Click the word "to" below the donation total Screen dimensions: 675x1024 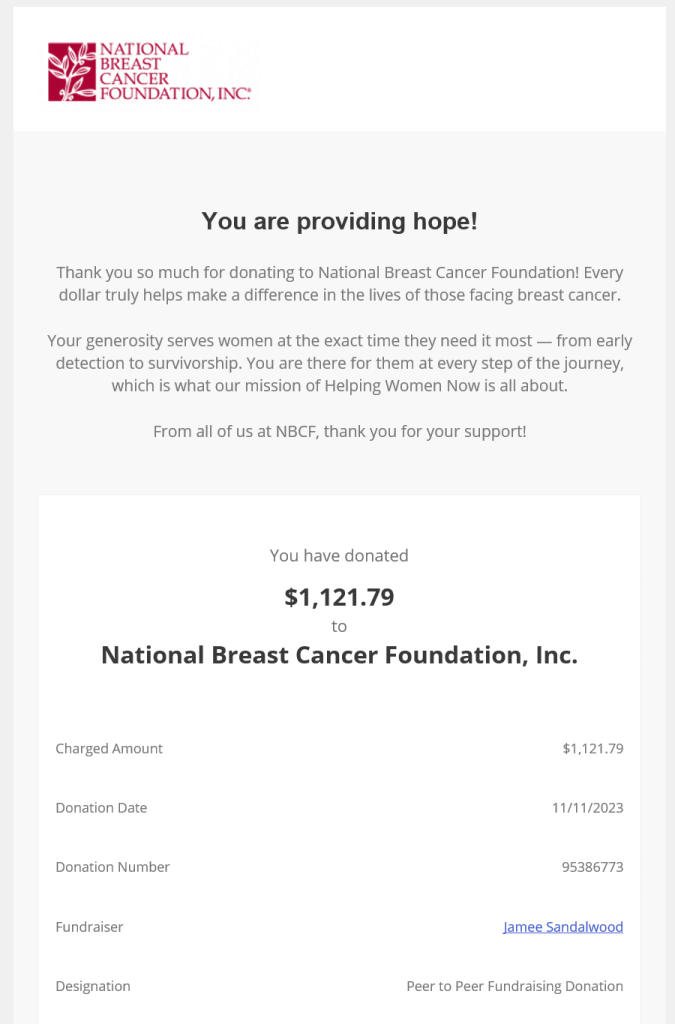[x=339, y=627]
